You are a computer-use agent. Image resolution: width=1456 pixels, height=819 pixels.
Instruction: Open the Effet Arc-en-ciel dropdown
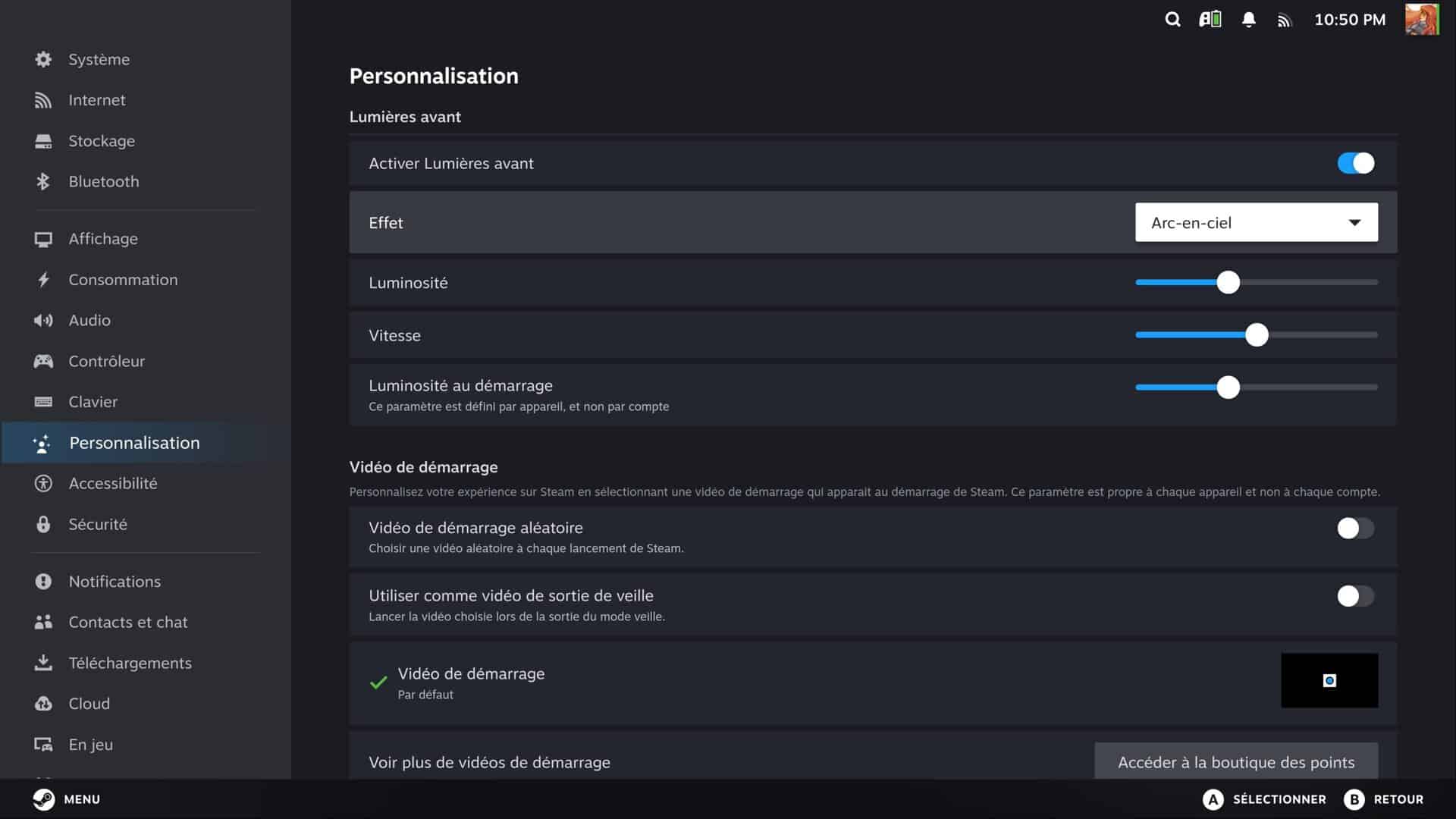coord(1256,222)
